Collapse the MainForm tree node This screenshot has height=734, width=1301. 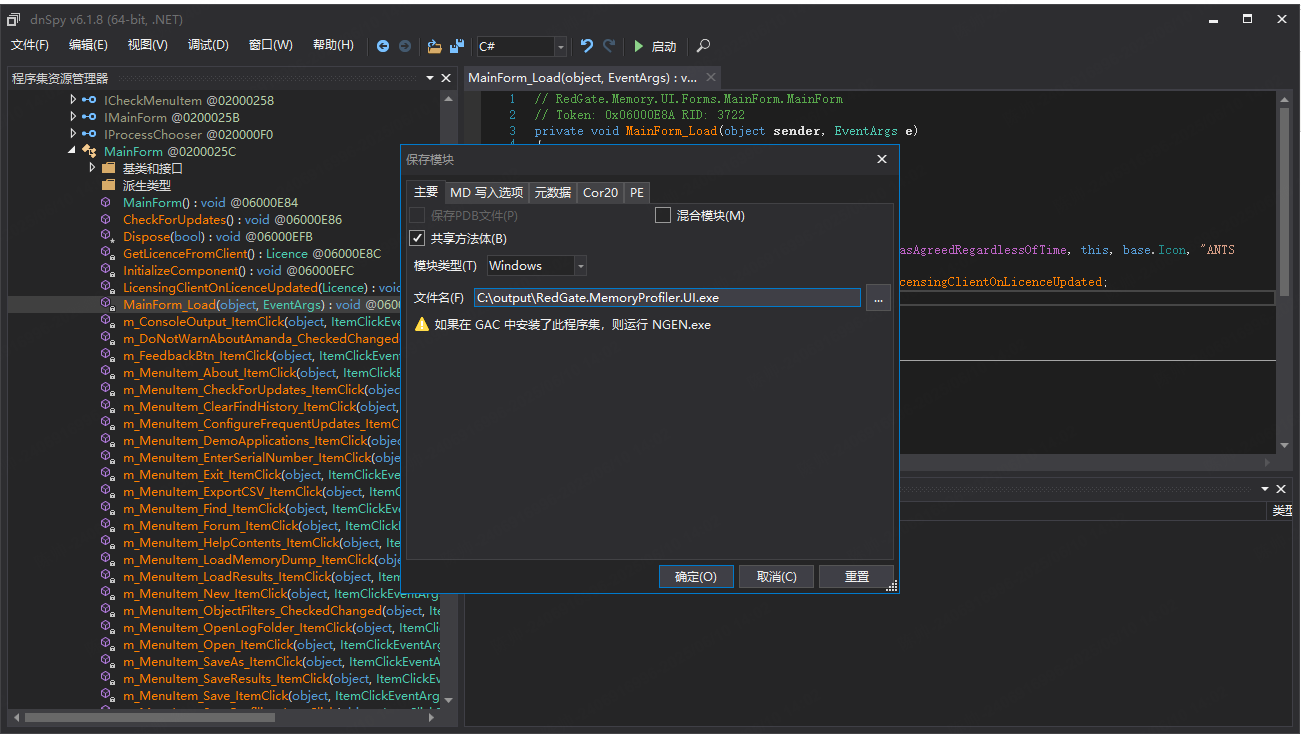[72, 152]
